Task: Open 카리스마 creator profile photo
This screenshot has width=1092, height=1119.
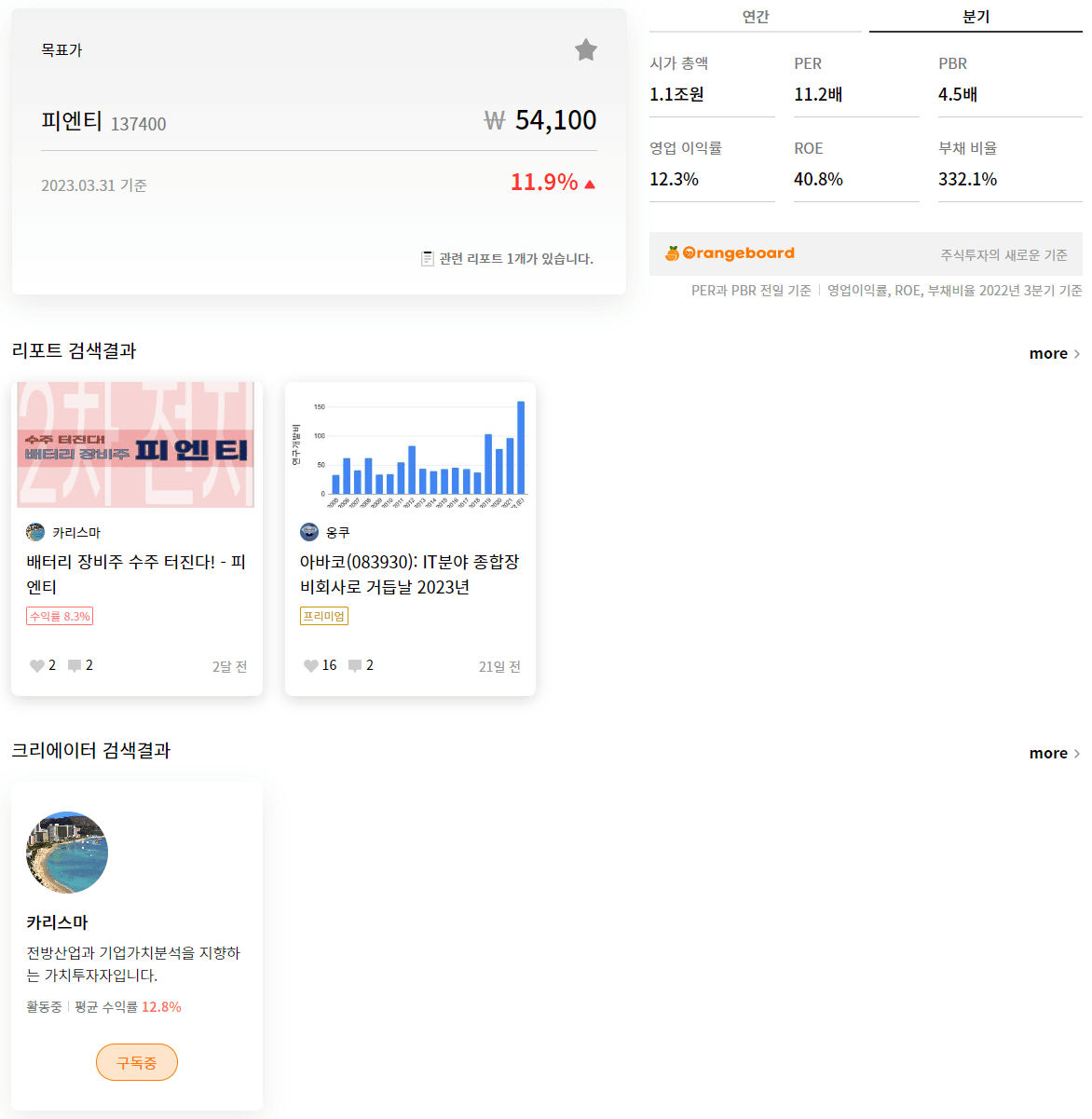Action: tap(67, 853)
